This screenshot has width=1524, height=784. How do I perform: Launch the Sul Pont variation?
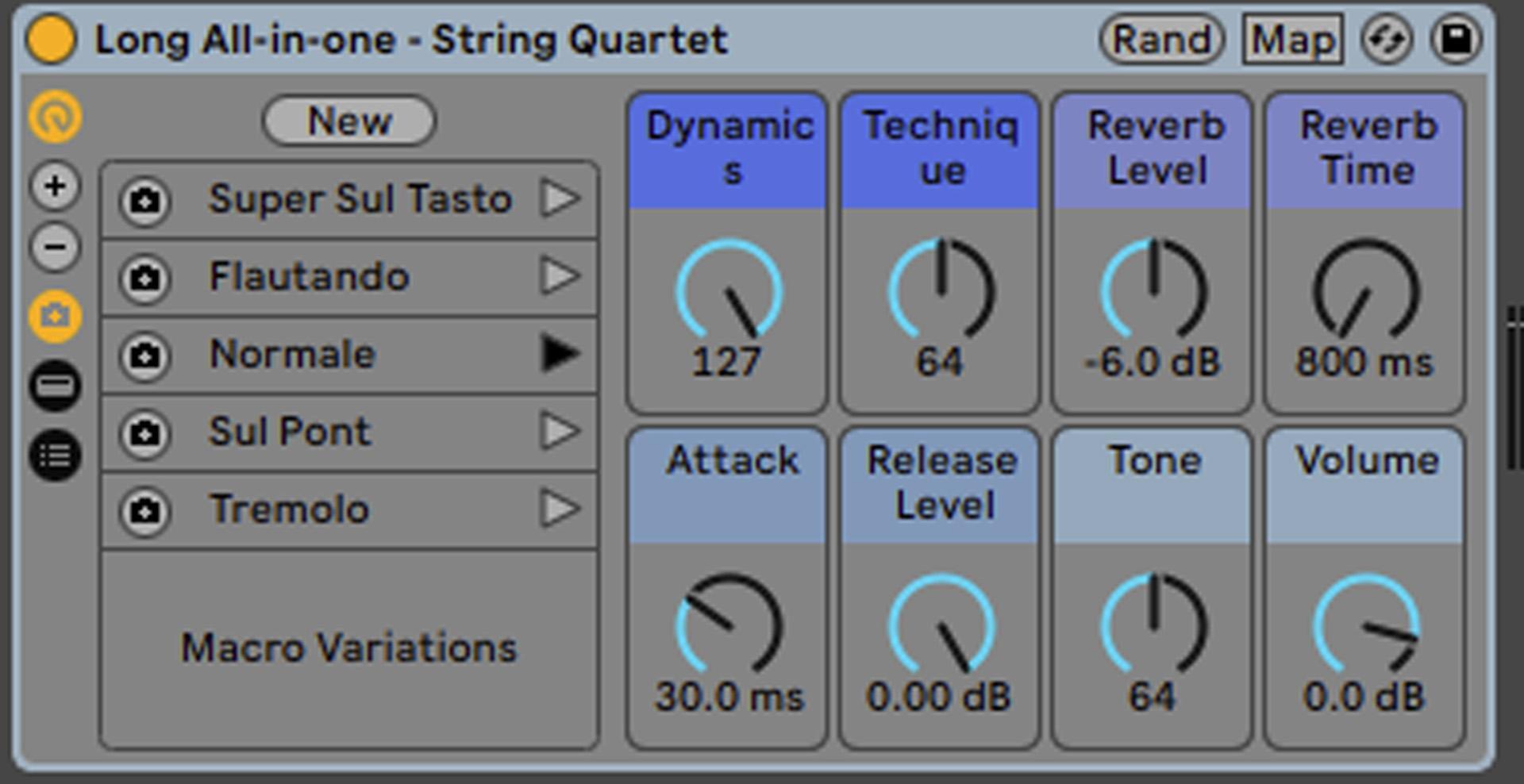[560, 432]
